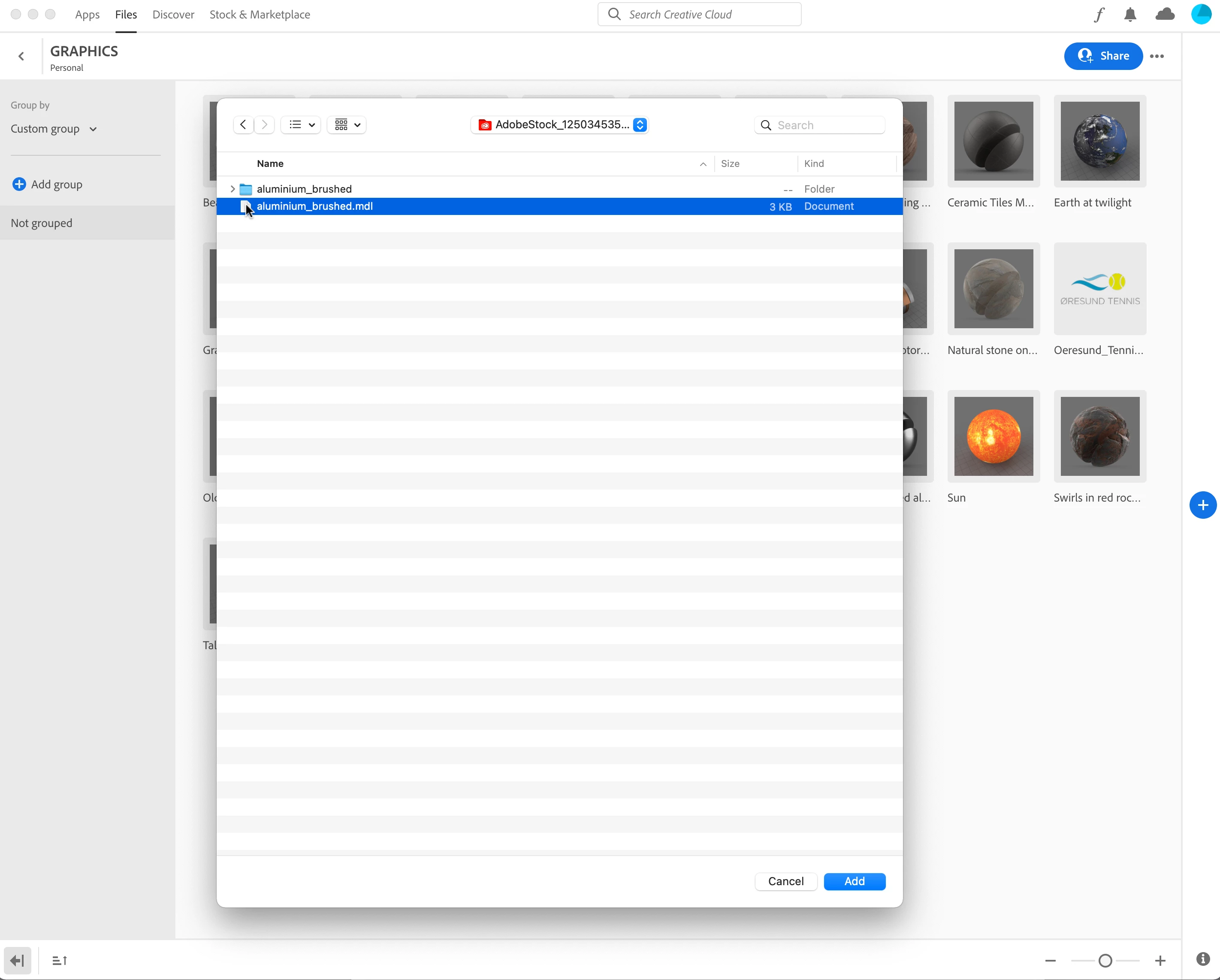Click the cloud sync status icon
The image size is (1220, 980).
(x=1165, y=14)
